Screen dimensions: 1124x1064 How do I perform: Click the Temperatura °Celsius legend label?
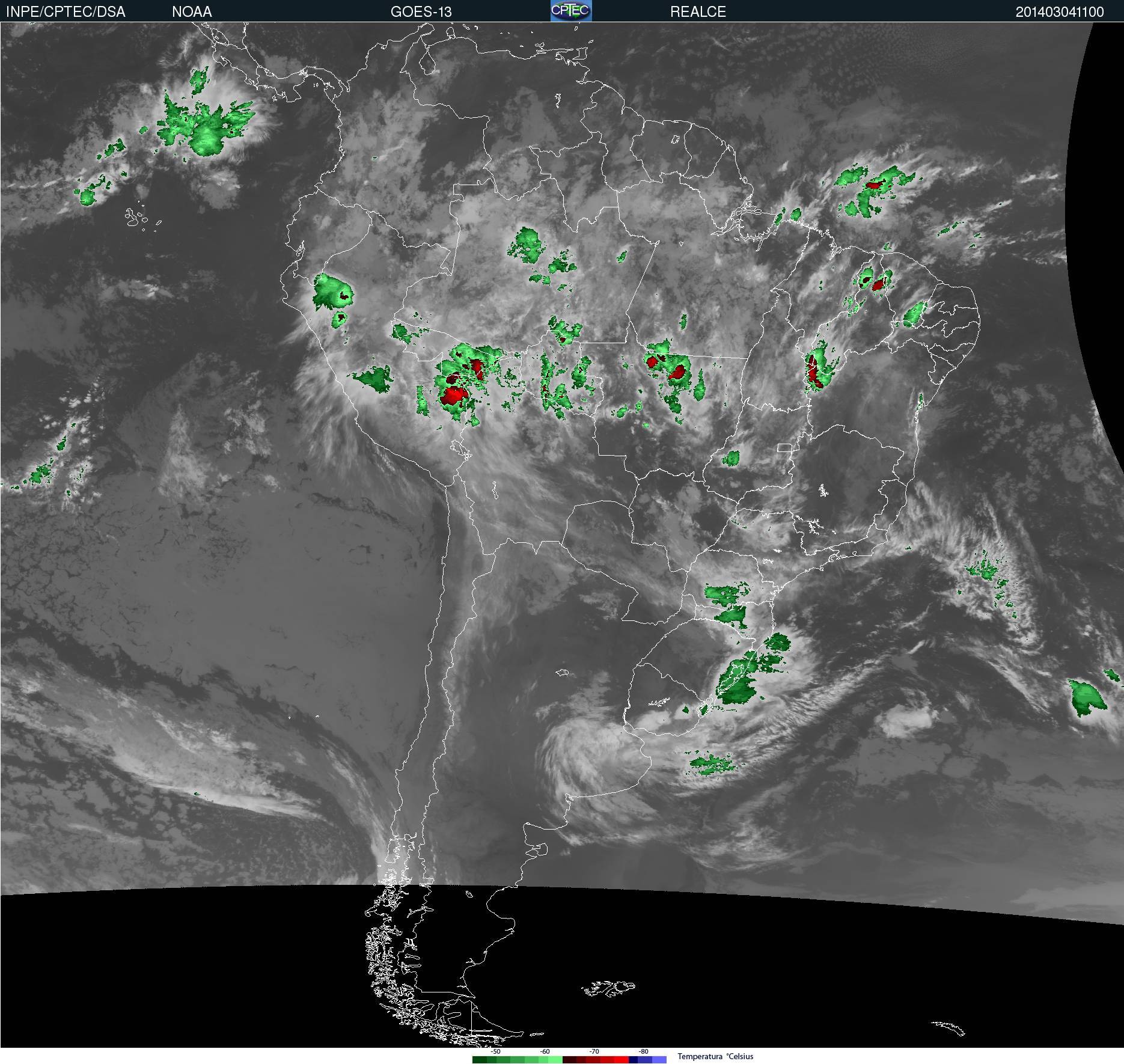pyautogui.click(x=715, y=1056)
